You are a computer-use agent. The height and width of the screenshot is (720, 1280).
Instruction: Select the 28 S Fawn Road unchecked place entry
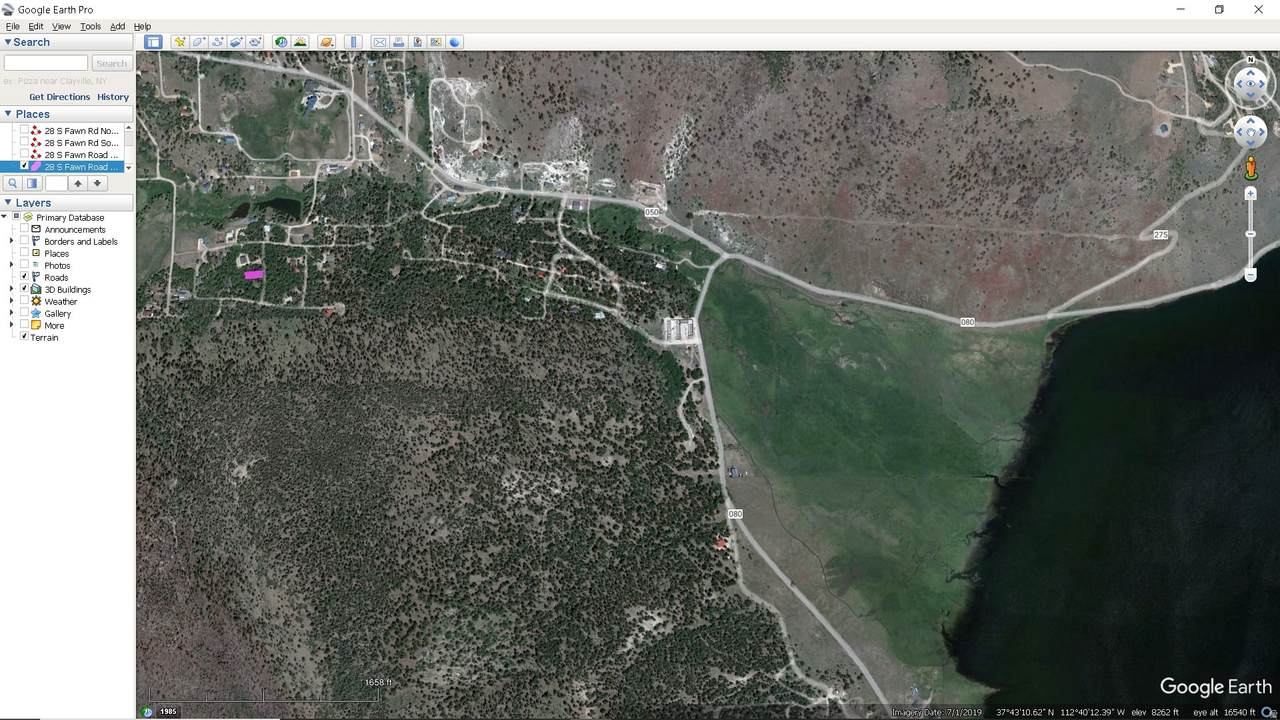pos(81,155)
